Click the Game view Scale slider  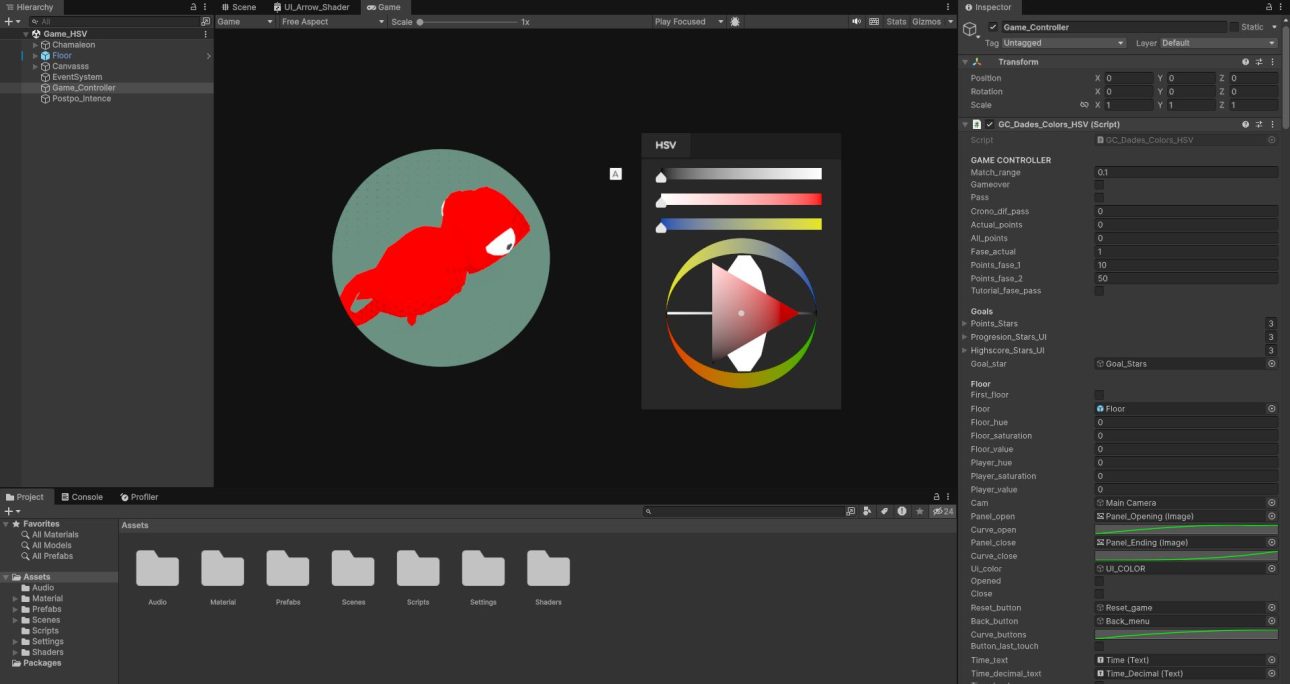[467, 21]
